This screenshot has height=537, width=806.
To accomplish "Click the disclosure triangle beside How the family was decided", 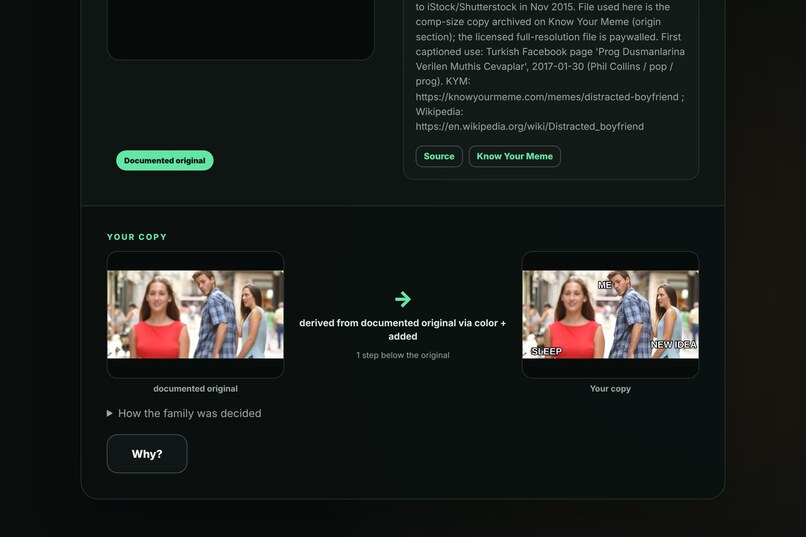I will click(109, 413).
